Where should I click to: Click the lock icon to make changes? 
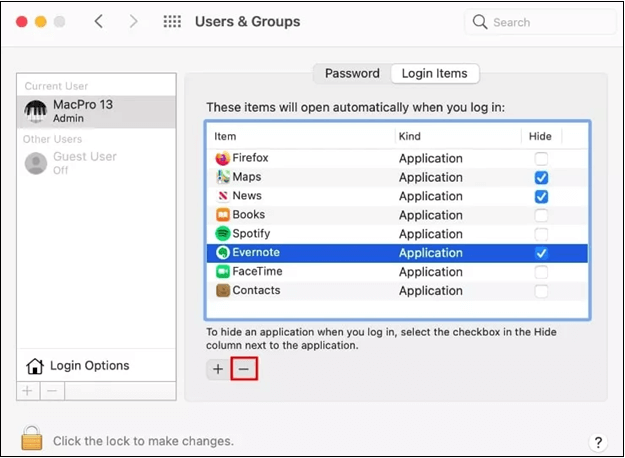[32, 439]
